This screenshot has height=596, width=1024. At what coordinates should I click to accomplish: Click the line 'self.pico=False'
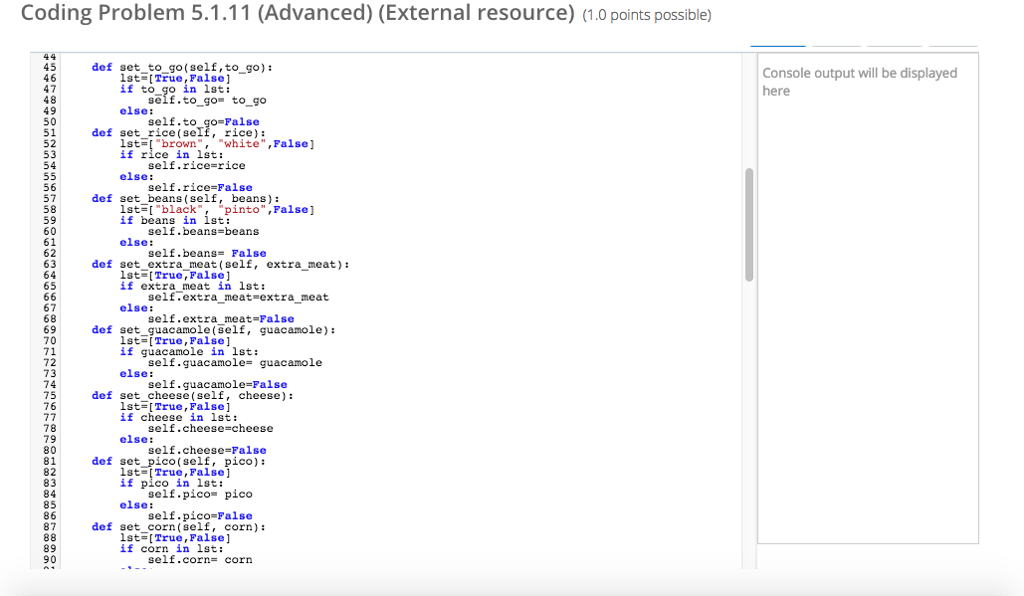point(200,516)
